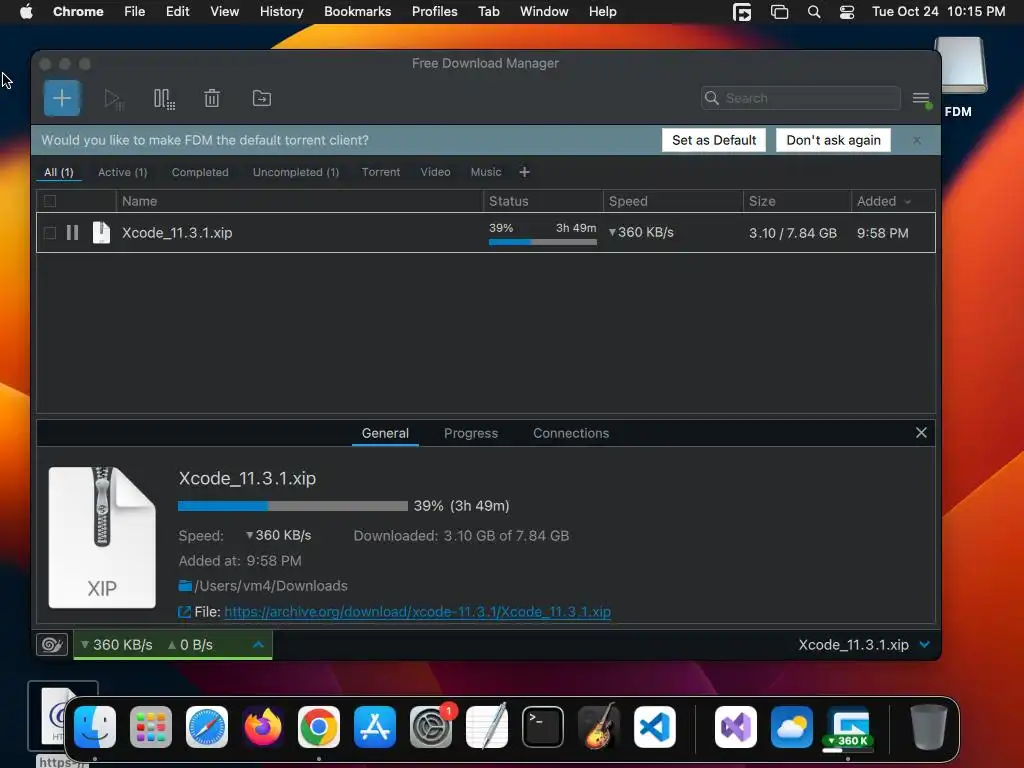Viewport: 1024px width, 768px height.
Task: Switch to Music filter tab
Action: 486,172
